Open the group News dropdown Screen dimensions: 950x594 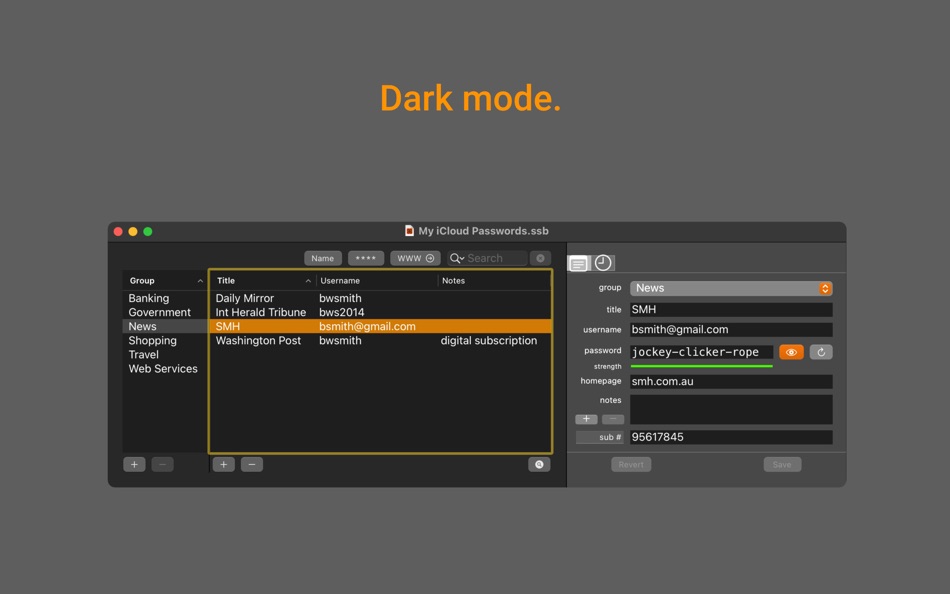pyautogui.click(x=731, y=289)
